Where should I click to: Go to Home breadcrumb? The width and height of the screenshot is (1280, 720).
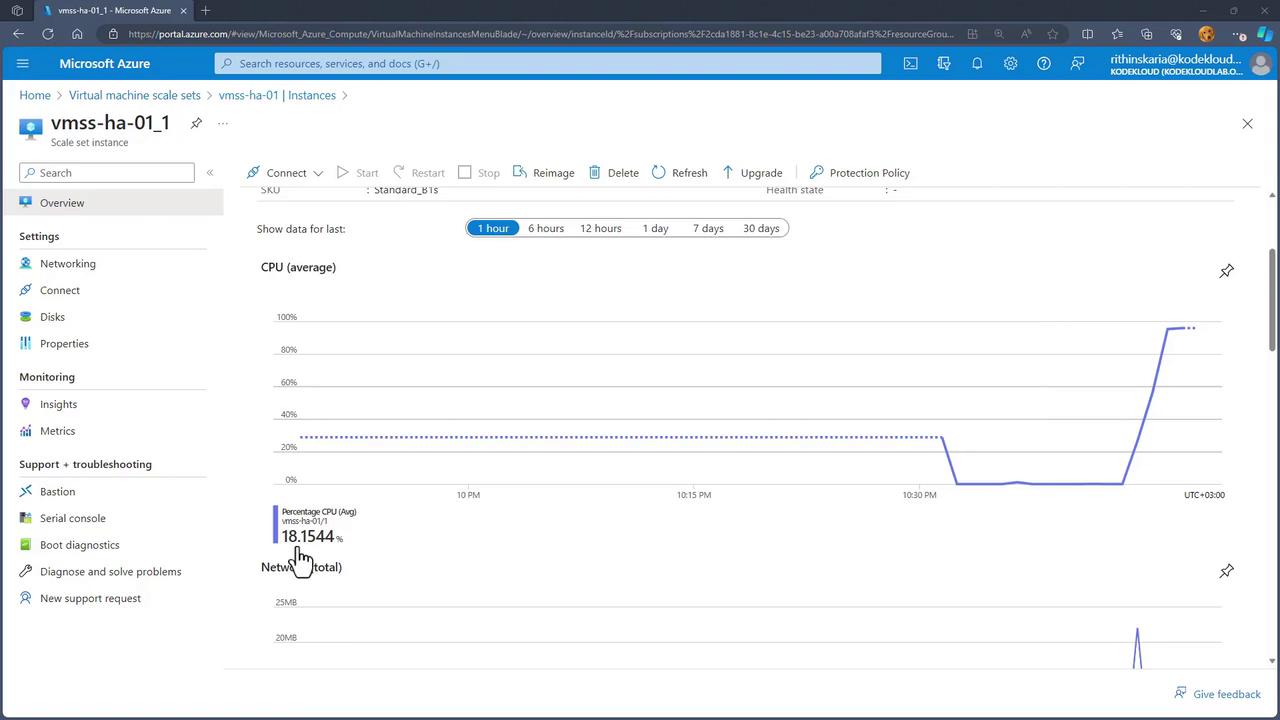35,95
